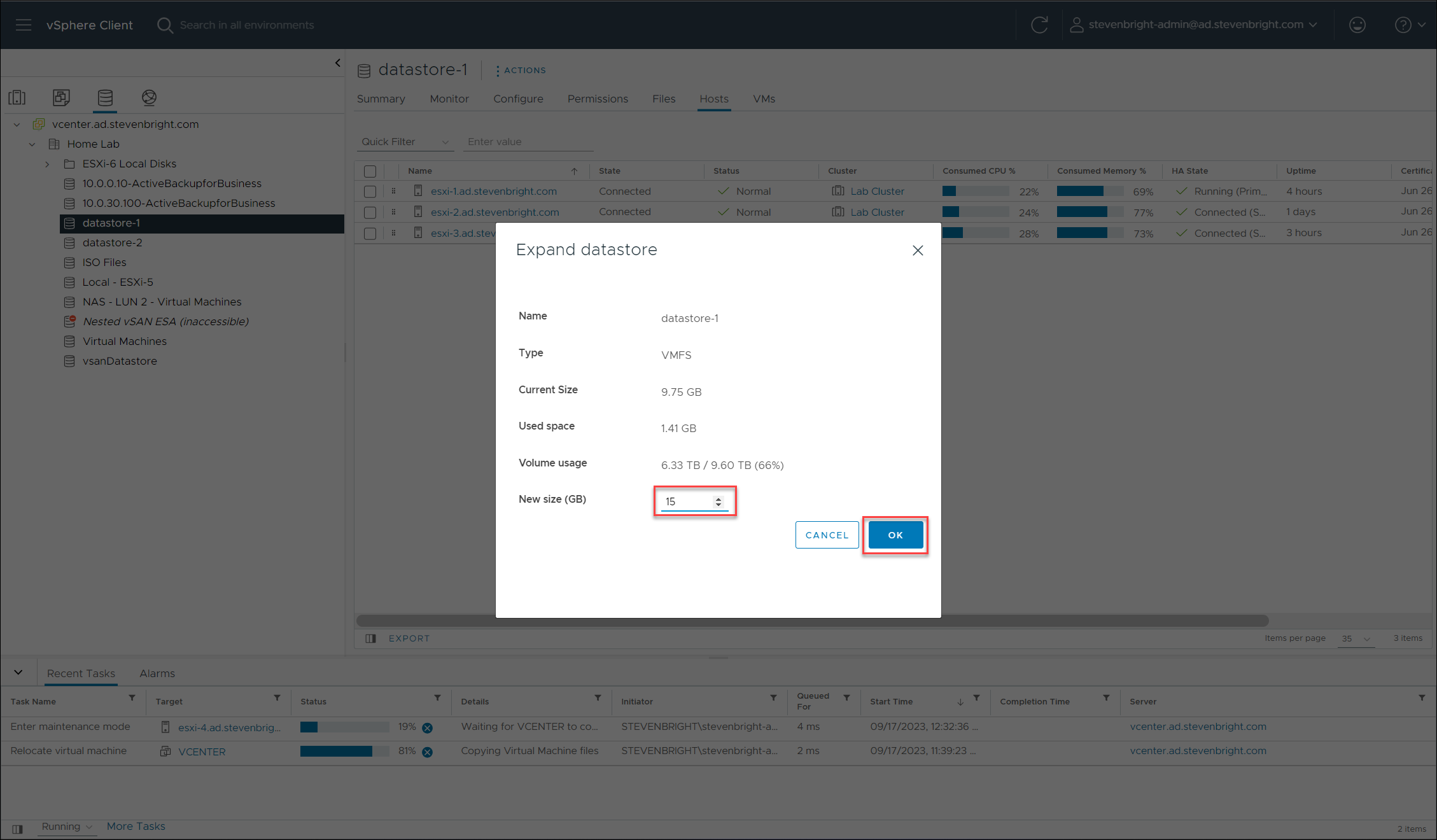
Task: Click the refresh icon in header
Action: coord(1039,25)
